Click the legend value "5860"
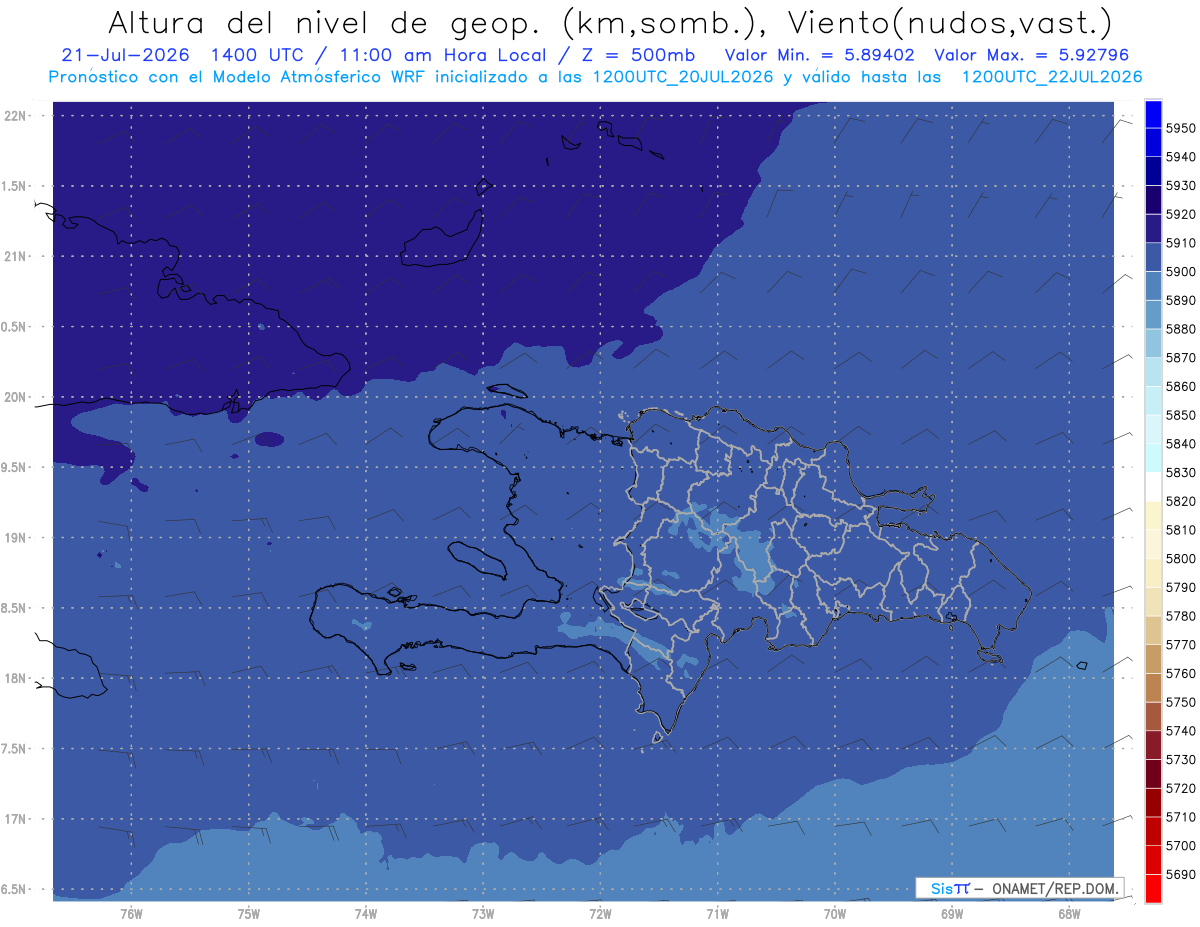 1180,386
